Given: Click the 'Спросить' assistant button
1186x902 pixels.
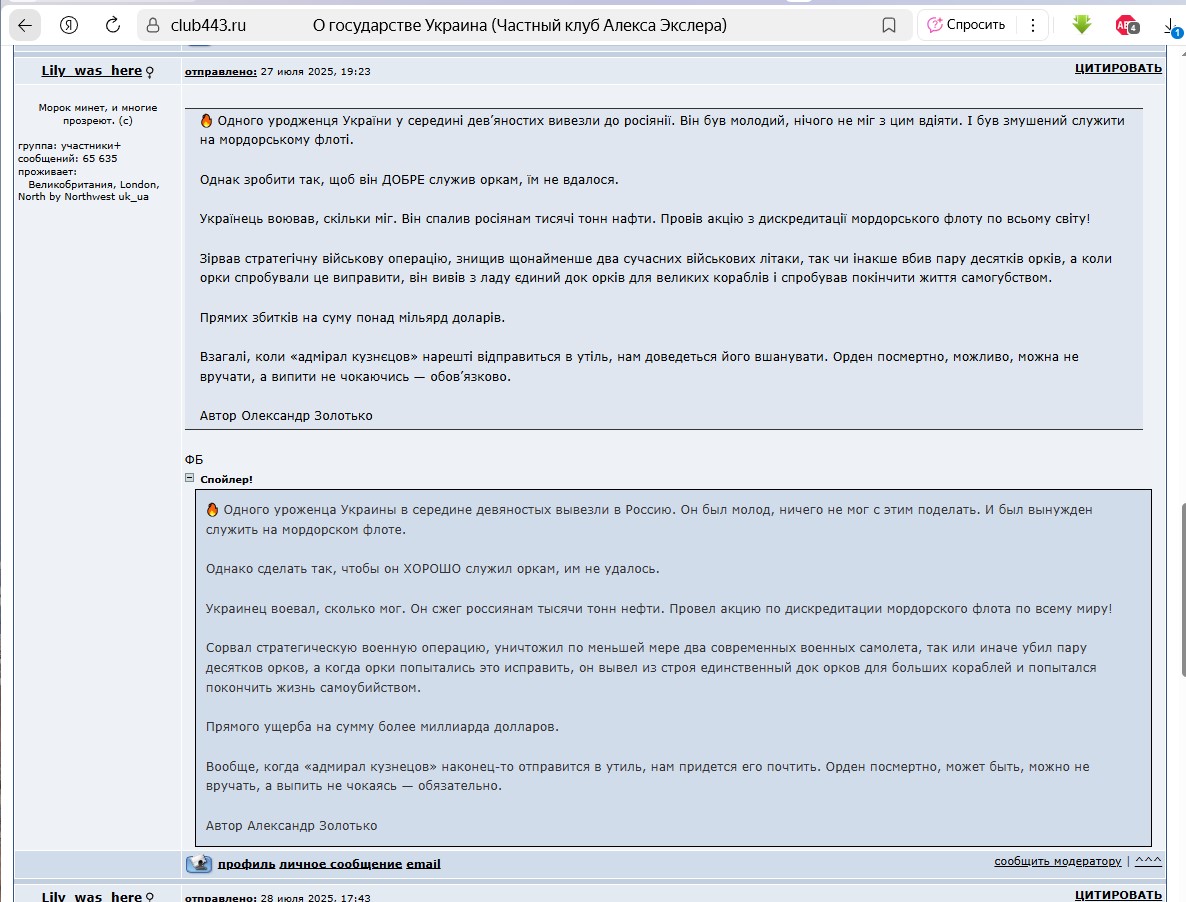Looking at the screenshot, I should click(966, 25).
